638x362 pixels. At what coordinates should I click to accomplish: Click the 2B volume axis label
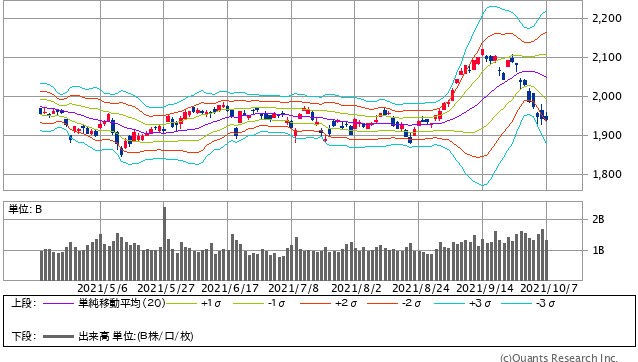(x=598, y=220)
